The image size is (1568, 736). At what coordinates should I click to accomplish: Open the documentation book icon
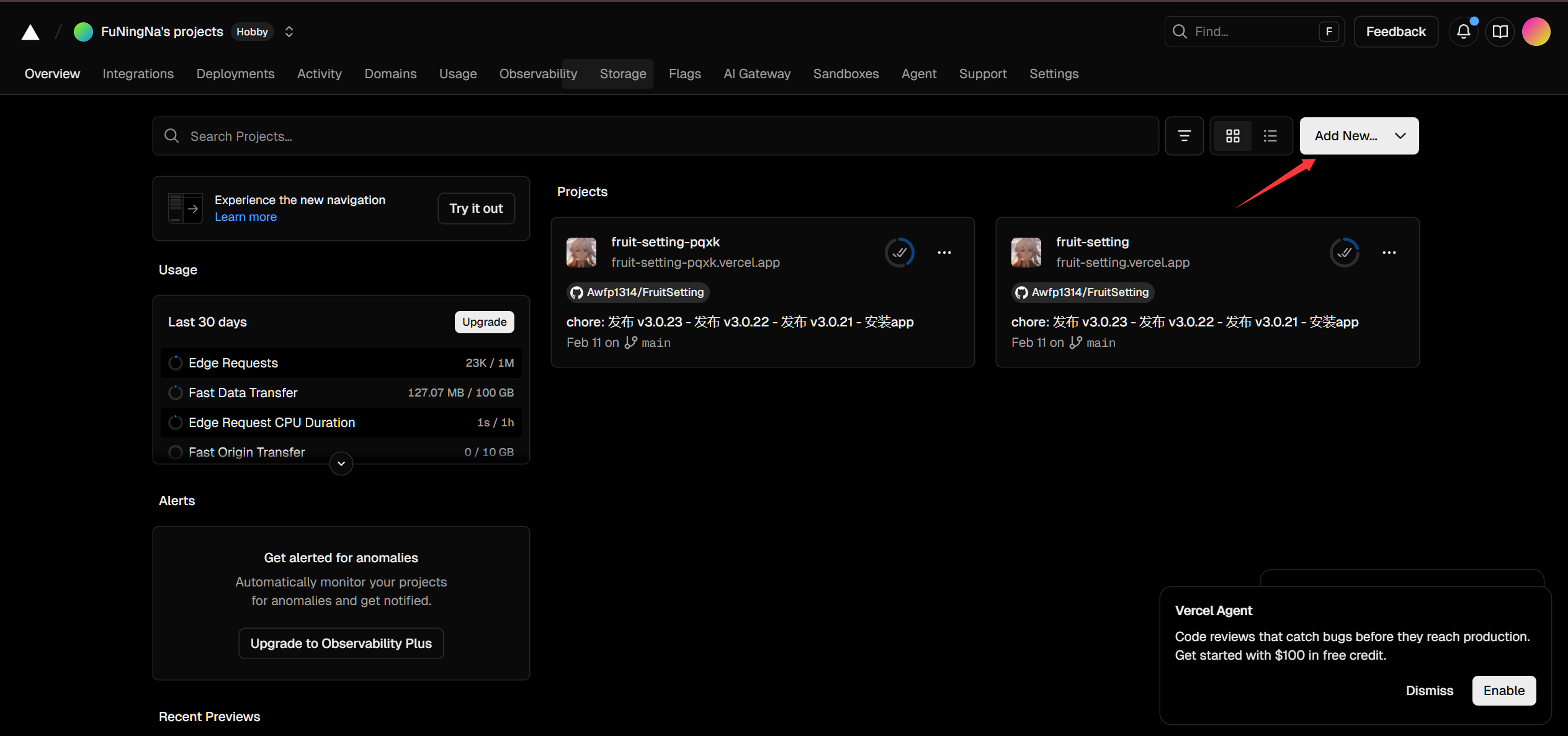[x=1500, y=32]
